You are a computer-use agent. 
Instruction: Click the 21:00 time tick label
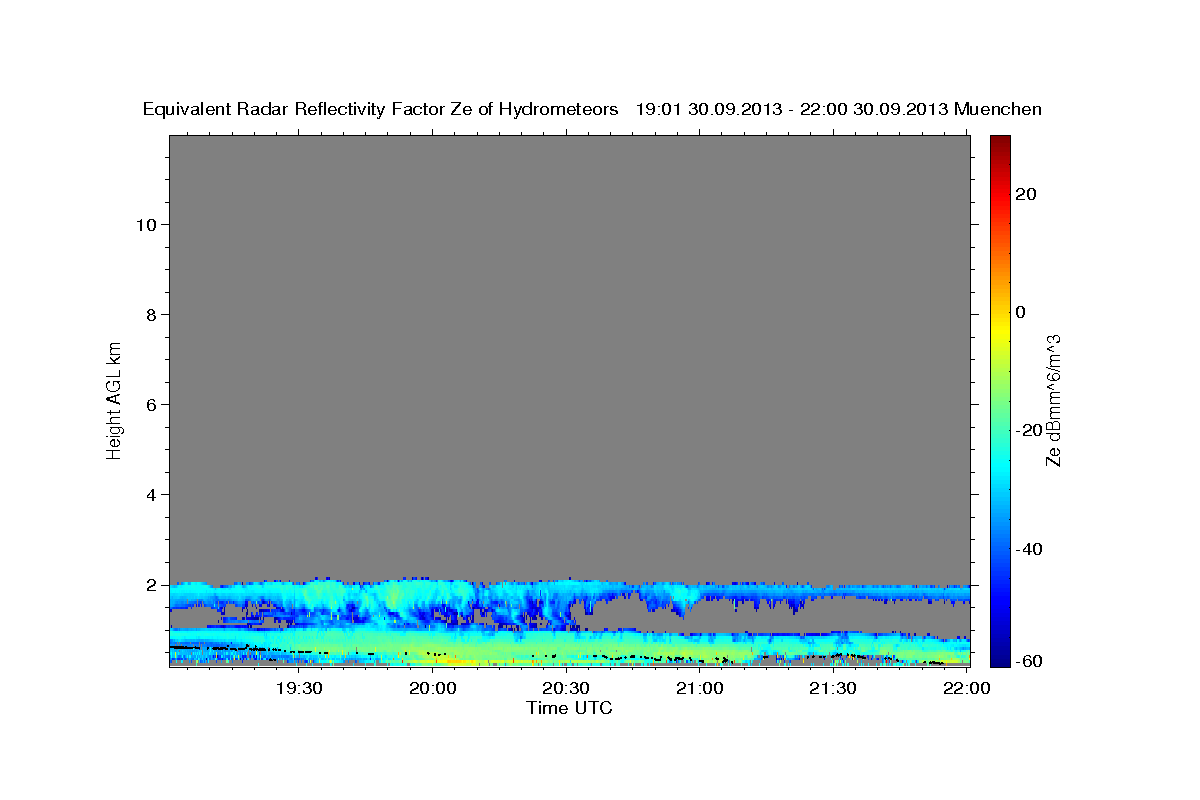click(x=700, y=689)
